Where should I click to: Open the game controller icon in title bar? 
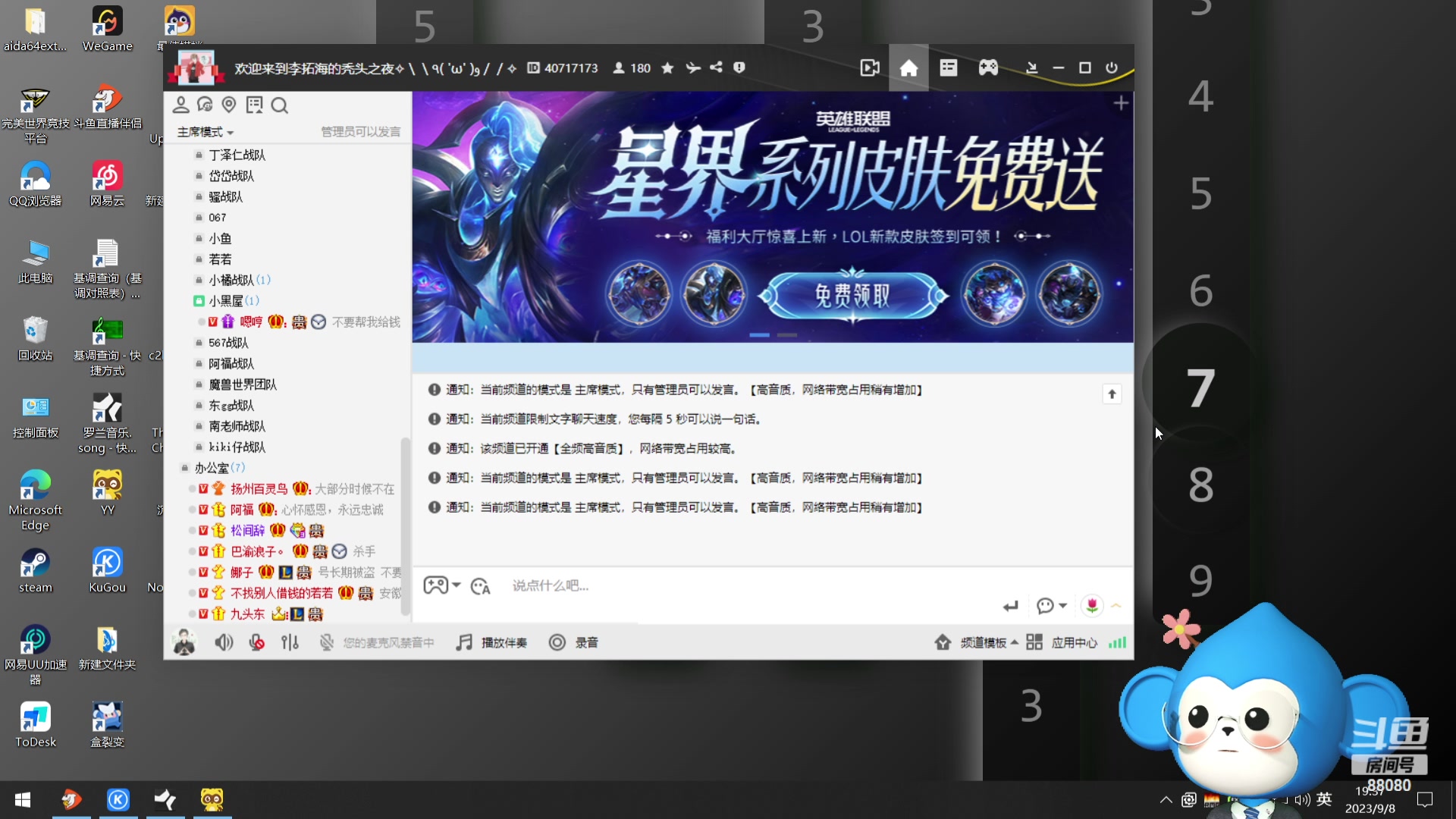(988, 67)
